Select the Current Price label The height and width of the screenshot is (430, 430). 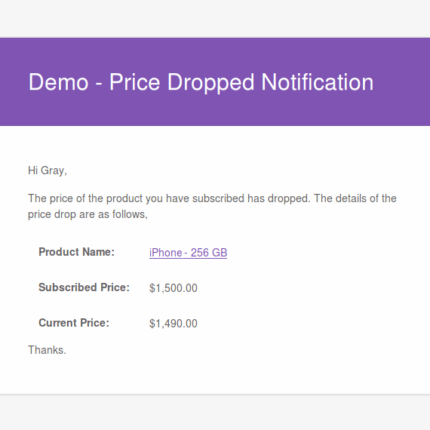[74, 323]
